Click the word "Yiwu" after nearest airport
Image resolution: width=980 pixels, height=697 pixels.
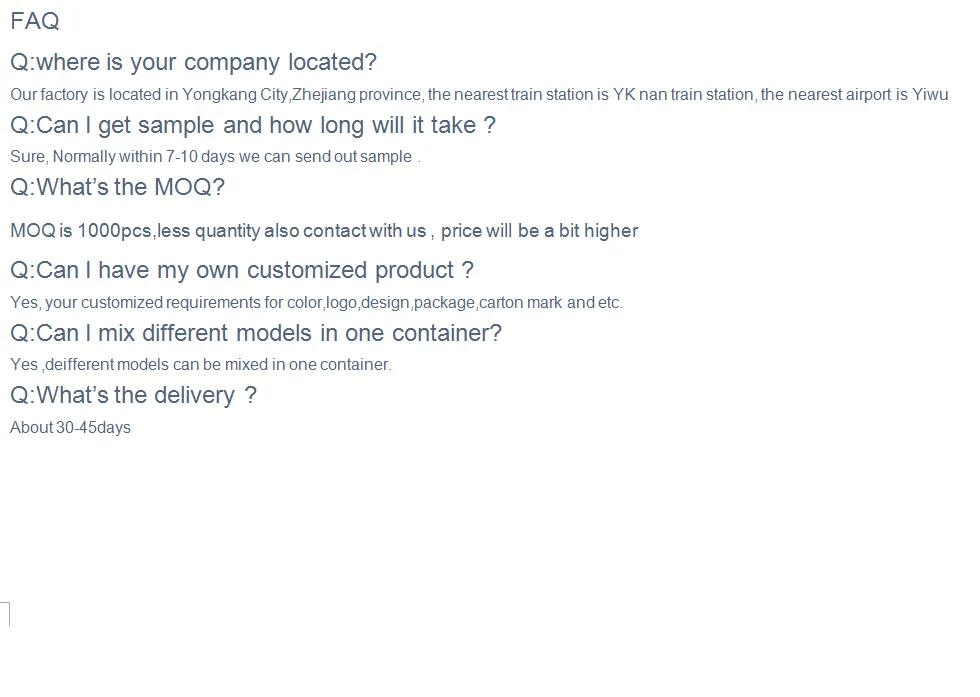929,95
